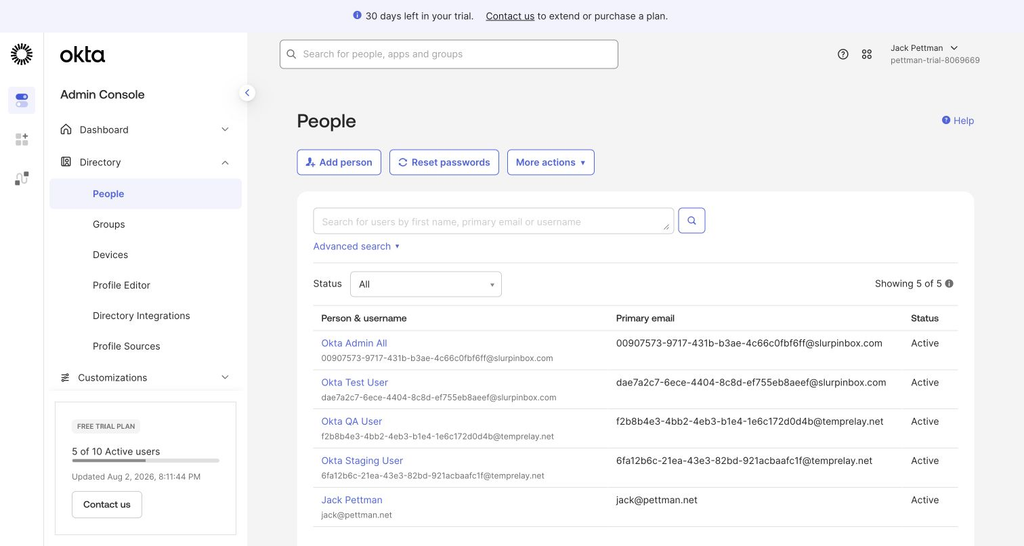Click the Customizations sliders icon
Image resolution: width=1024 pixels, height=546 pixels.
pos(65,377)
